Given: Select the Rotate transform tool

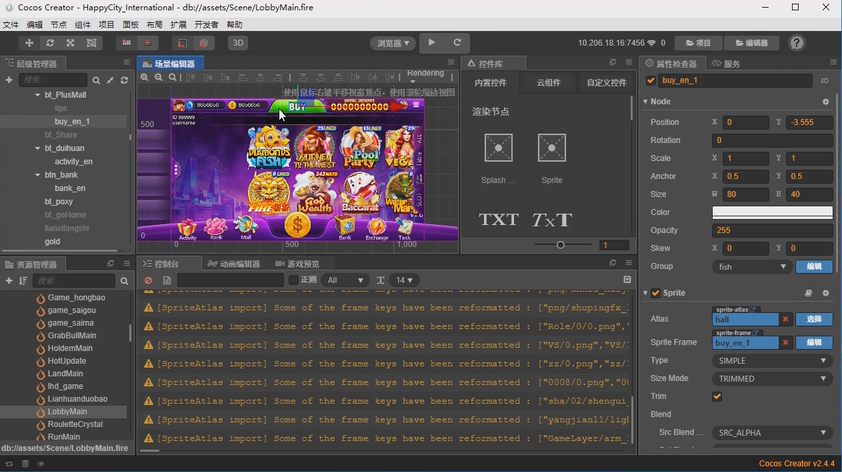Looking at the screenshot, I should [x=50, y=43].
